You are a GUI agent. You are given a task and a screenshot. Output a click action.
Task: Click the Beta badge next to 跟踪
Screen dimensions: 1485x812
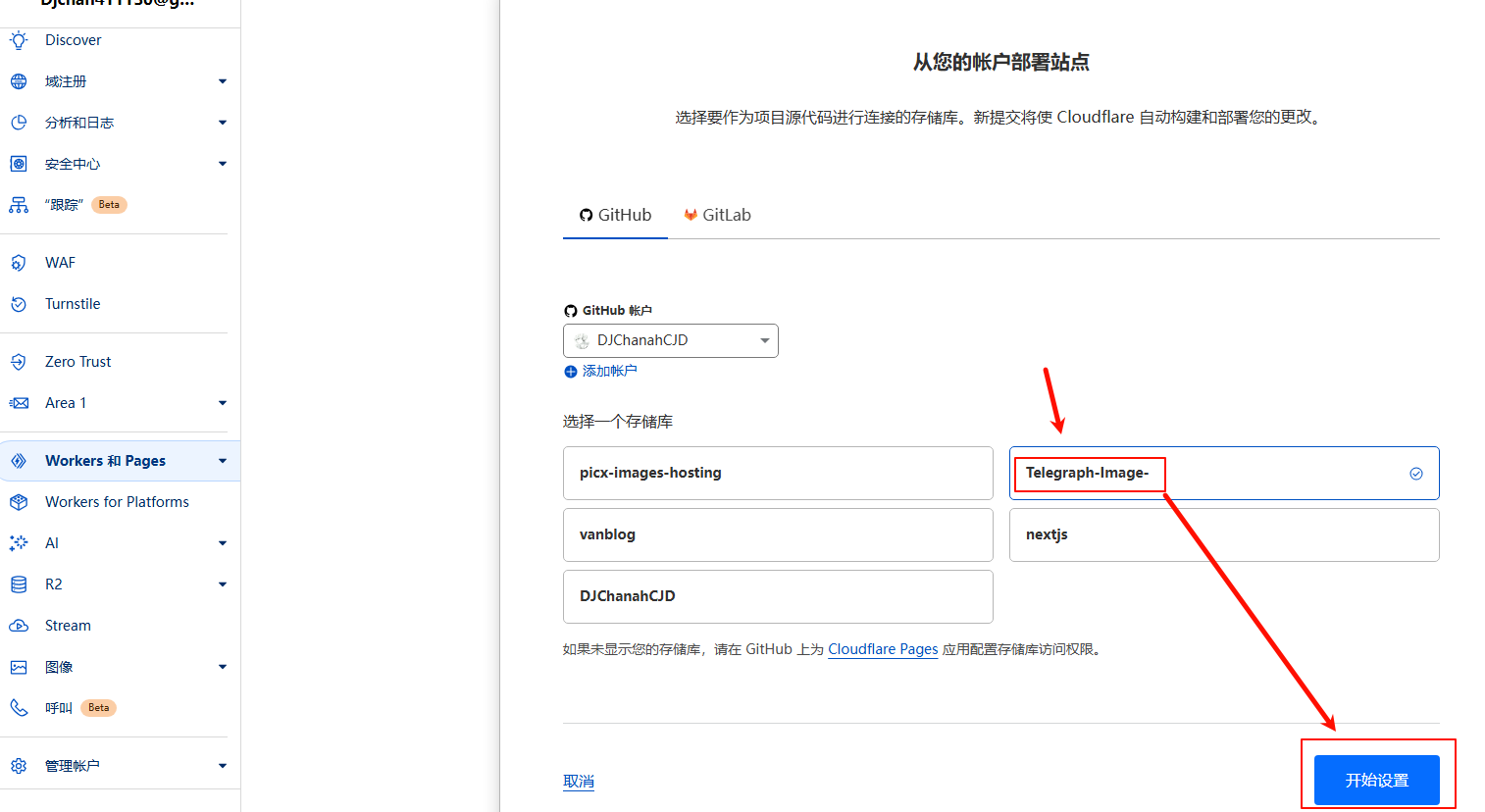coord(109,205)
